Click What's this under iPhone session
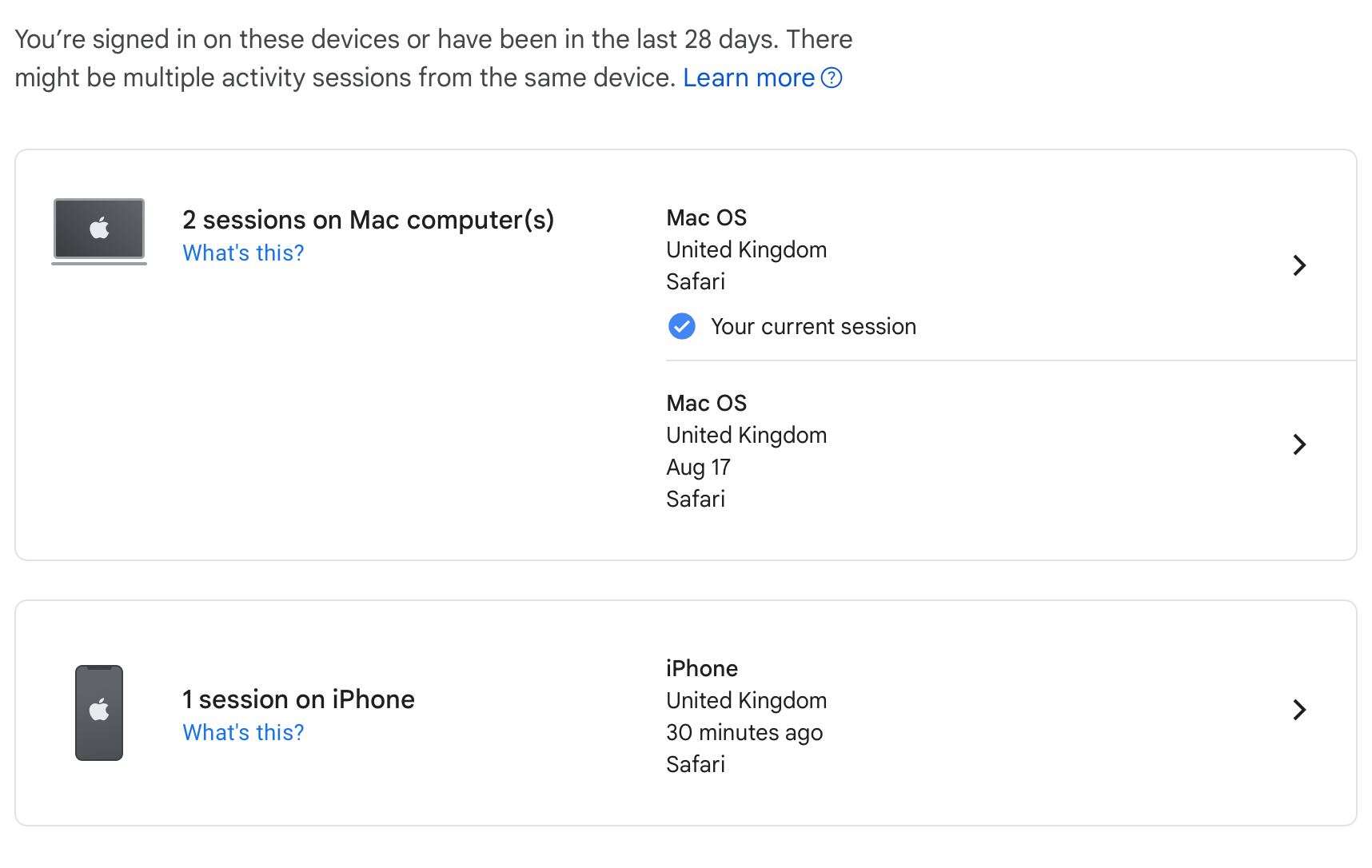1372x868 pixels. click(243, 732)
